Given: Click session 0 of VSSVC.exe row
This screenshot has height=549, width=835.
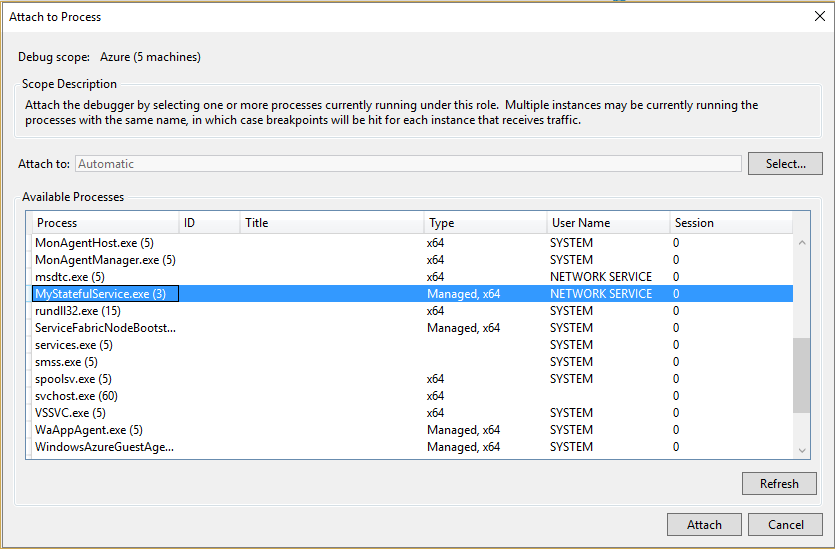Looking at the screenshot, I should pos(676,413).
